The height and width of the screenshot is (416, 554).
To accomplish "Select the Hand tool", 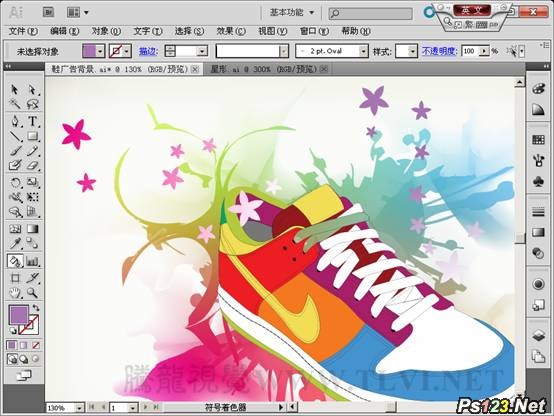I will tap(15, 293).
